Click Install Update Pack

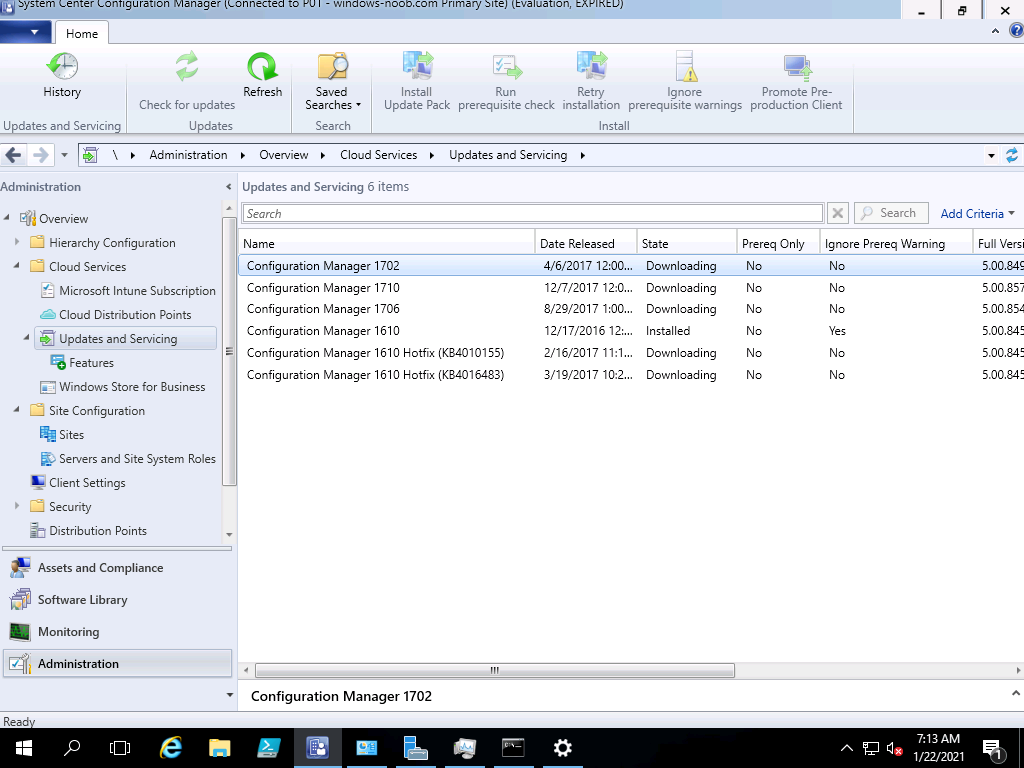(417, 81)
